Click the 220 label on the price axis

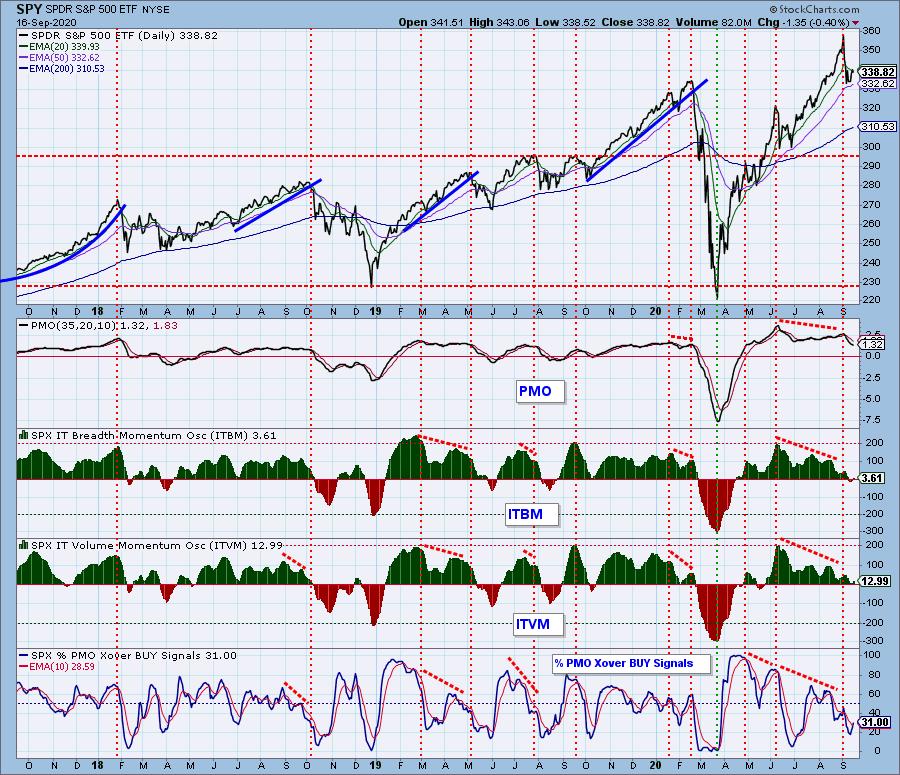tap(871, 300)
